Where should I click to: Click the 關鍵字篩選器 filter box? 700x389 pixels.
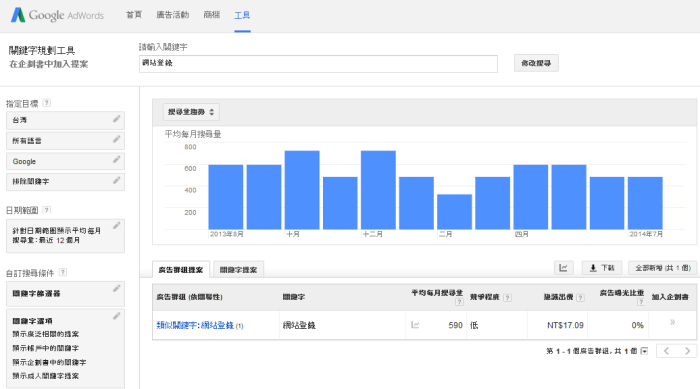click(65, 293)
